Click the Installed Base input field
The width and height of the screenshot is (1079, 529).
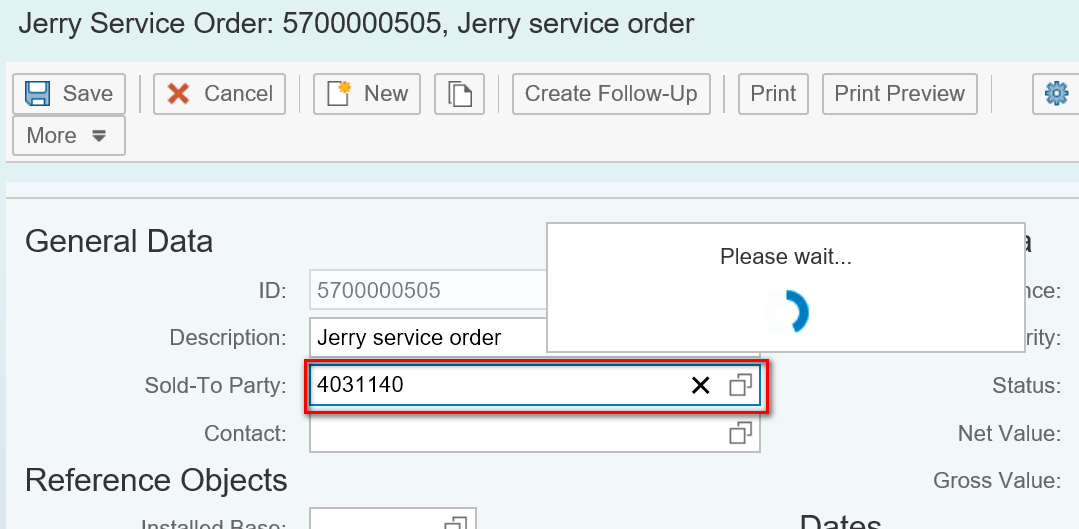[377, 520]
